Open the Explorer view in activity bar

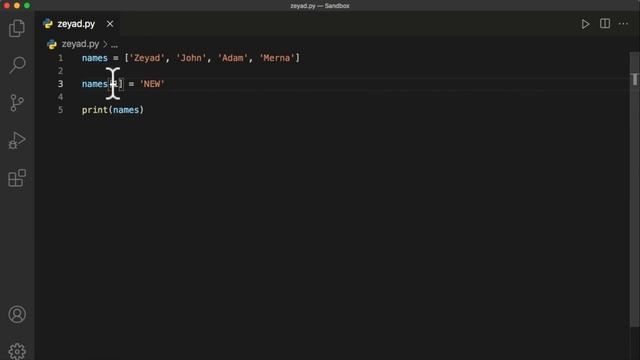coord(17,28)
